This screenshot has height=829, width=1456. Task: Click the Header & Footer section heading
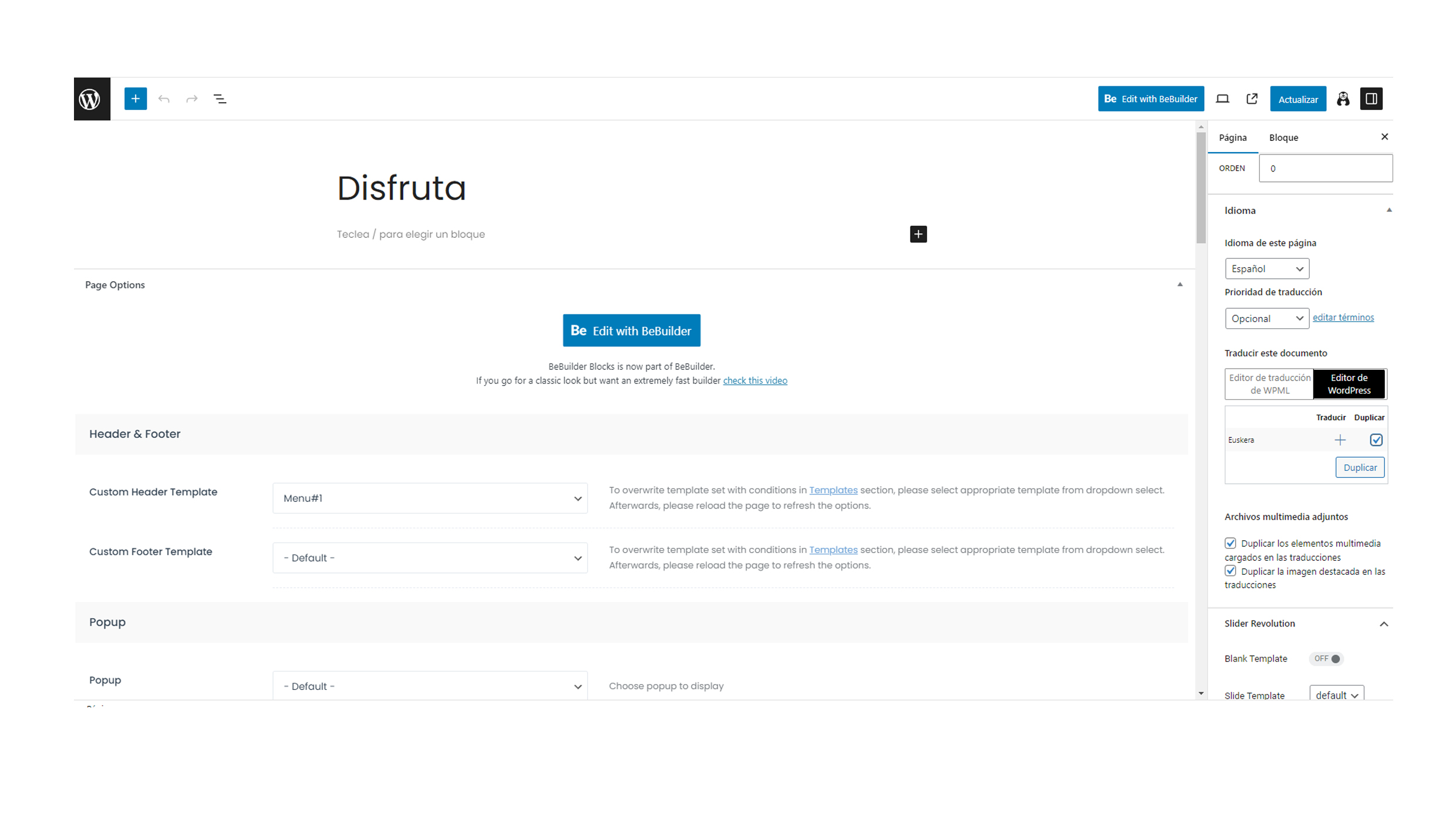click(x=134, y=434)
